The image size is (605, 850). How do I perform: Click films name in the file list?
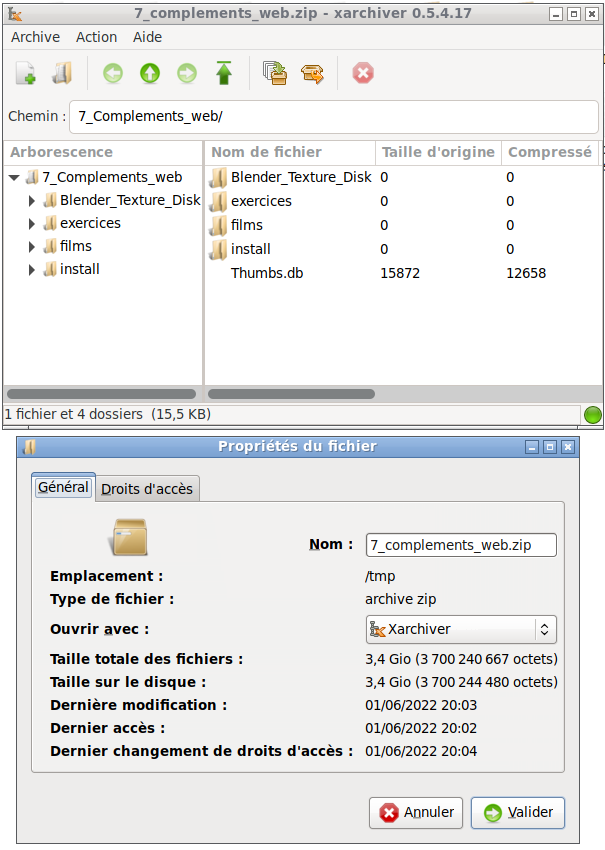247,225
